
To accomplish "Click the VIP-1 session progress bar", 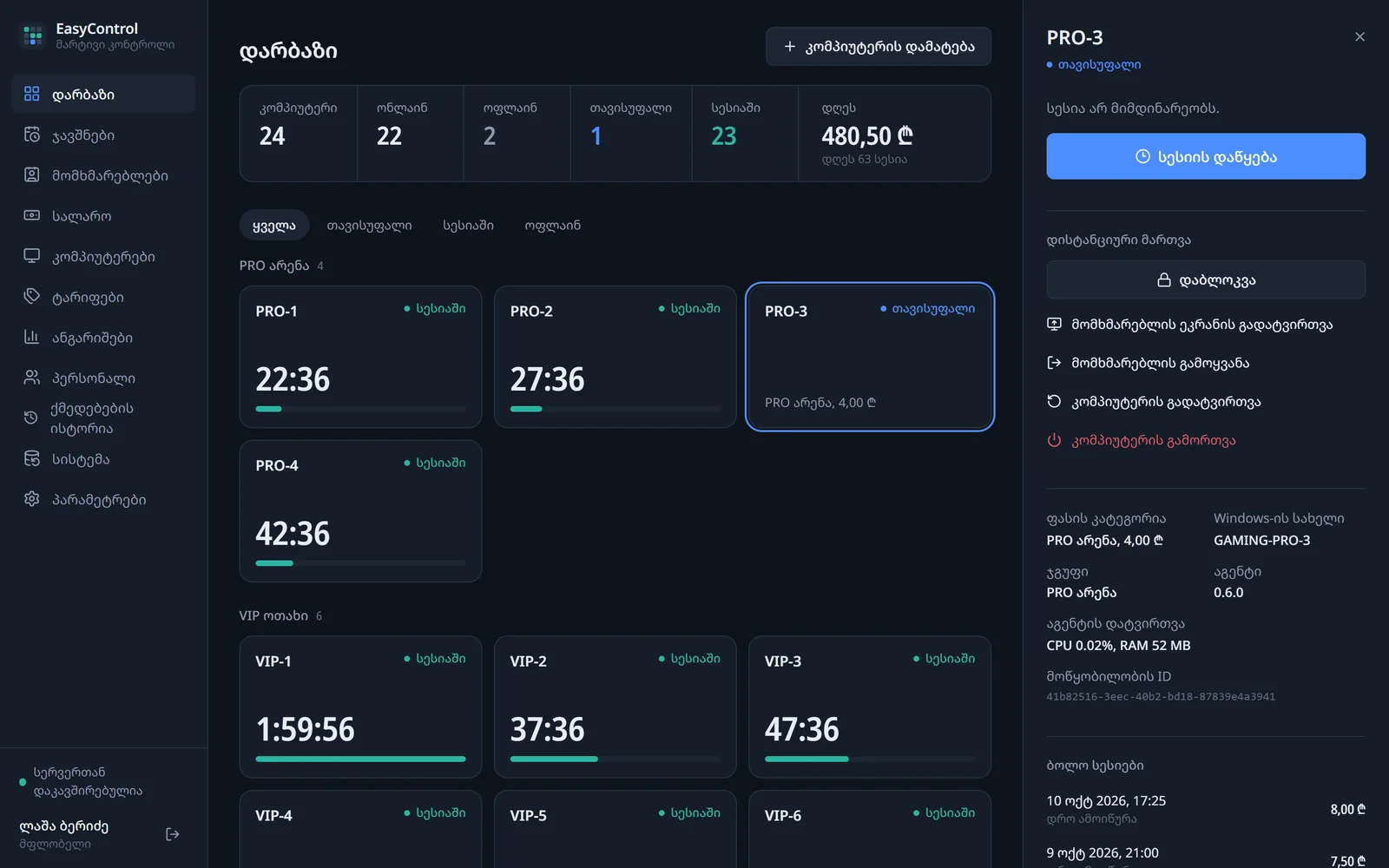I will 360,759.
